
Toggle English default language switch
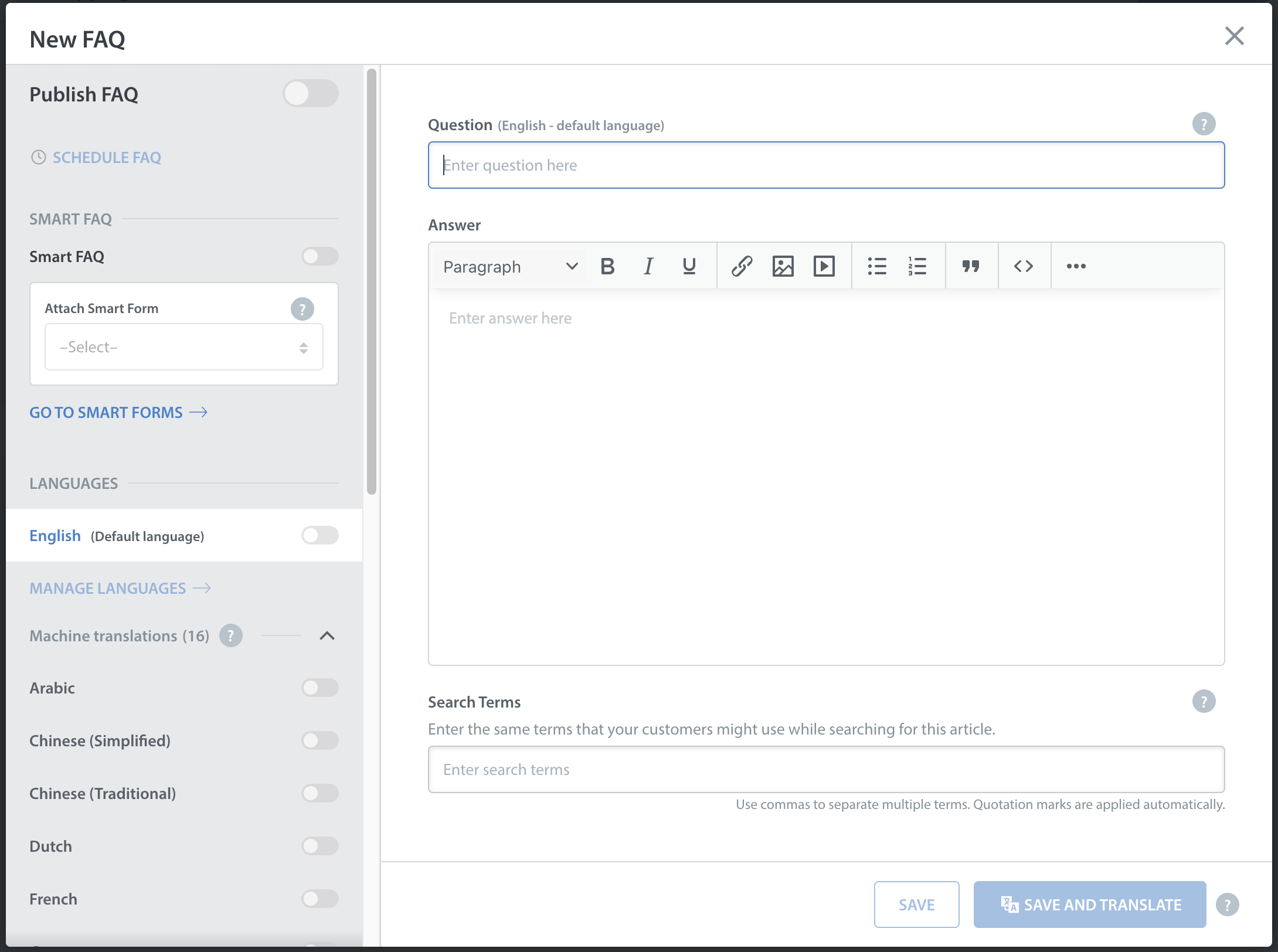point(320,535)
